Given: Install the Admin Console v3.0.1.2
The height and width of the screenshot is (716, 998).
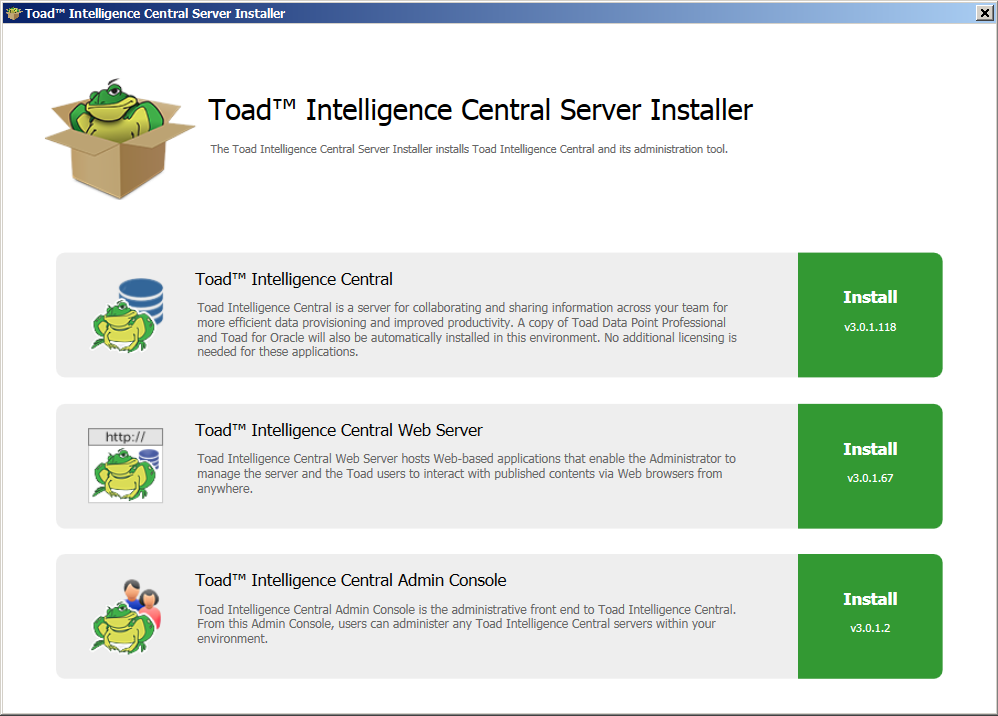Looking at the screenshot, I should click(870, 616).
